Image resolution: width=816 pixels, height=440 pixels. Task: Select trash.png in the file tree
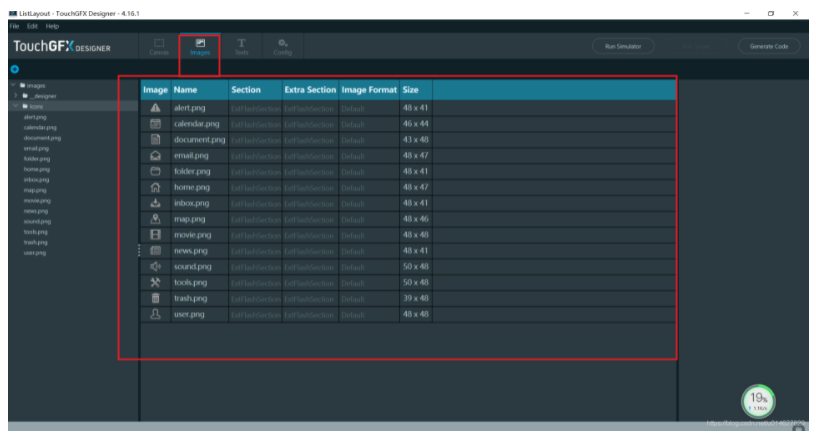point(35,242)
